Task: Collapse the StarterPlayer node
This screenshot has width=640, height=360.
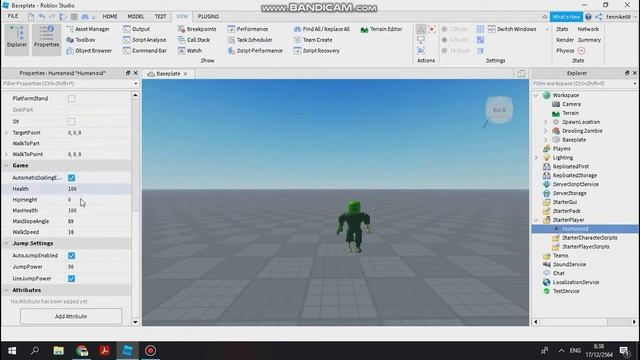Action: coord(536,220)
